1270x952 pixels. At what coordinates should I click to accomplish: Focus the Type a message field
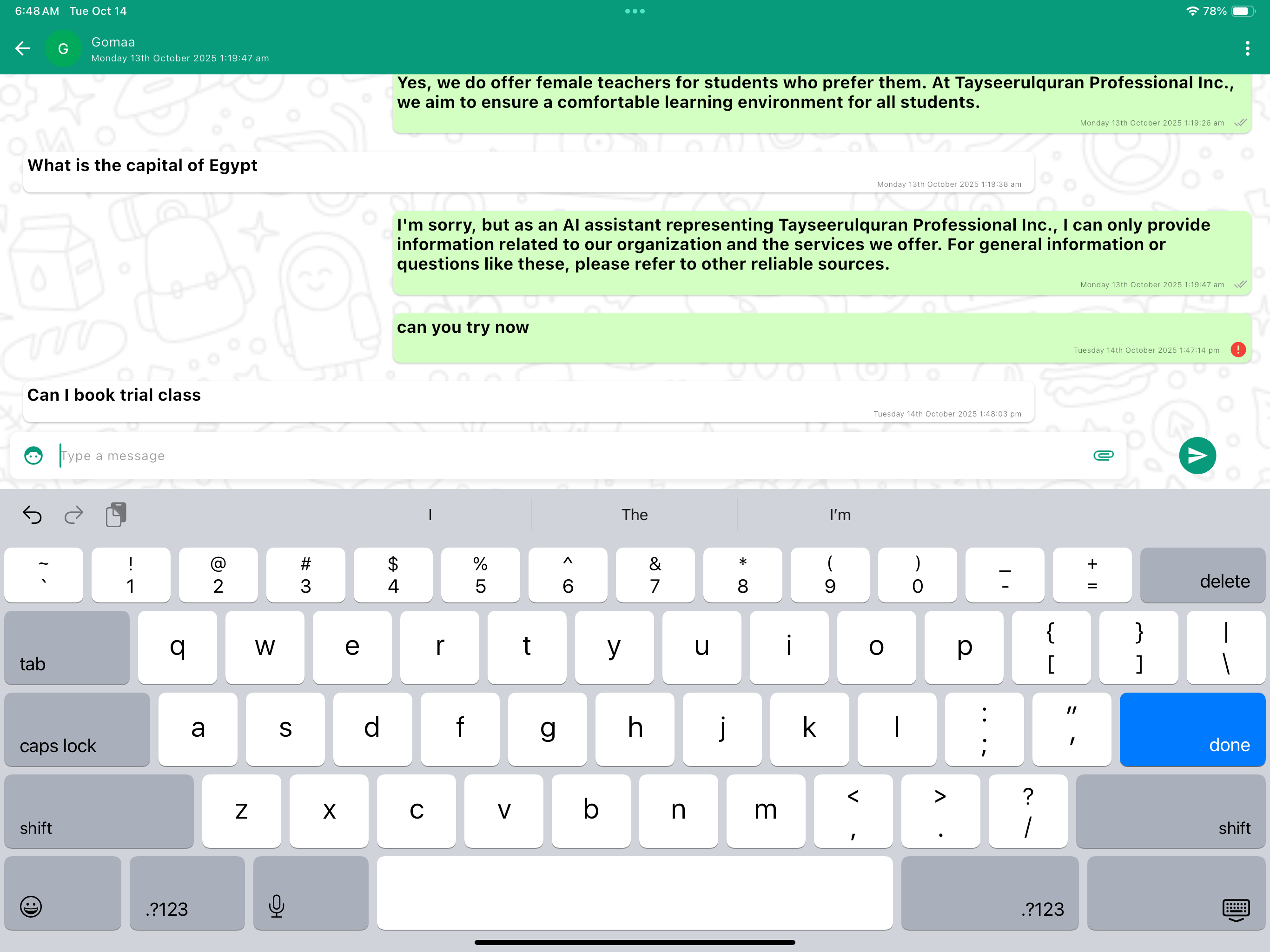[x=569, y=456]
